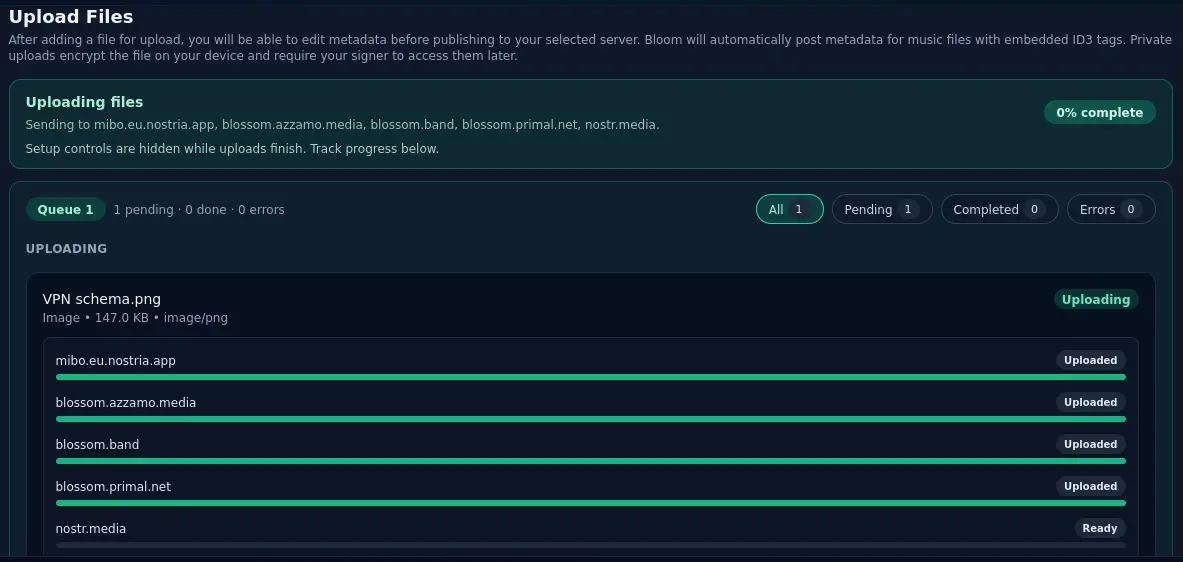The image size is (1183, 562).
Task: Click the Uploaded badge for blossom.primal.net
Action: point(1090,486)
